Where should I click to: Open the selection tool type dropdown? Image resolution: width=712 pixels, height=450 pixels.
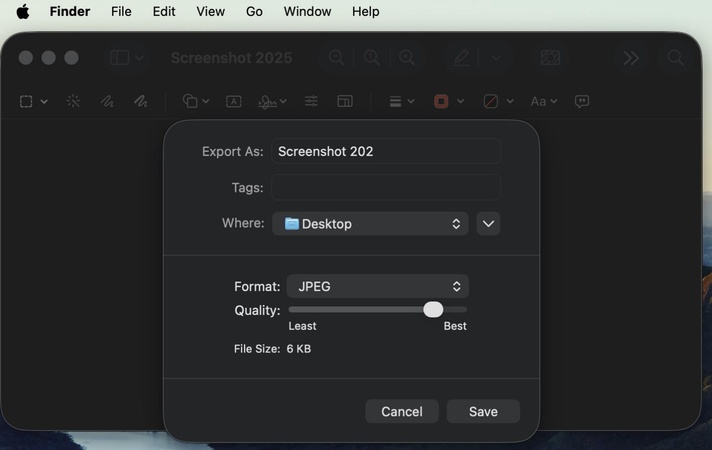click(x=44, y=101)
